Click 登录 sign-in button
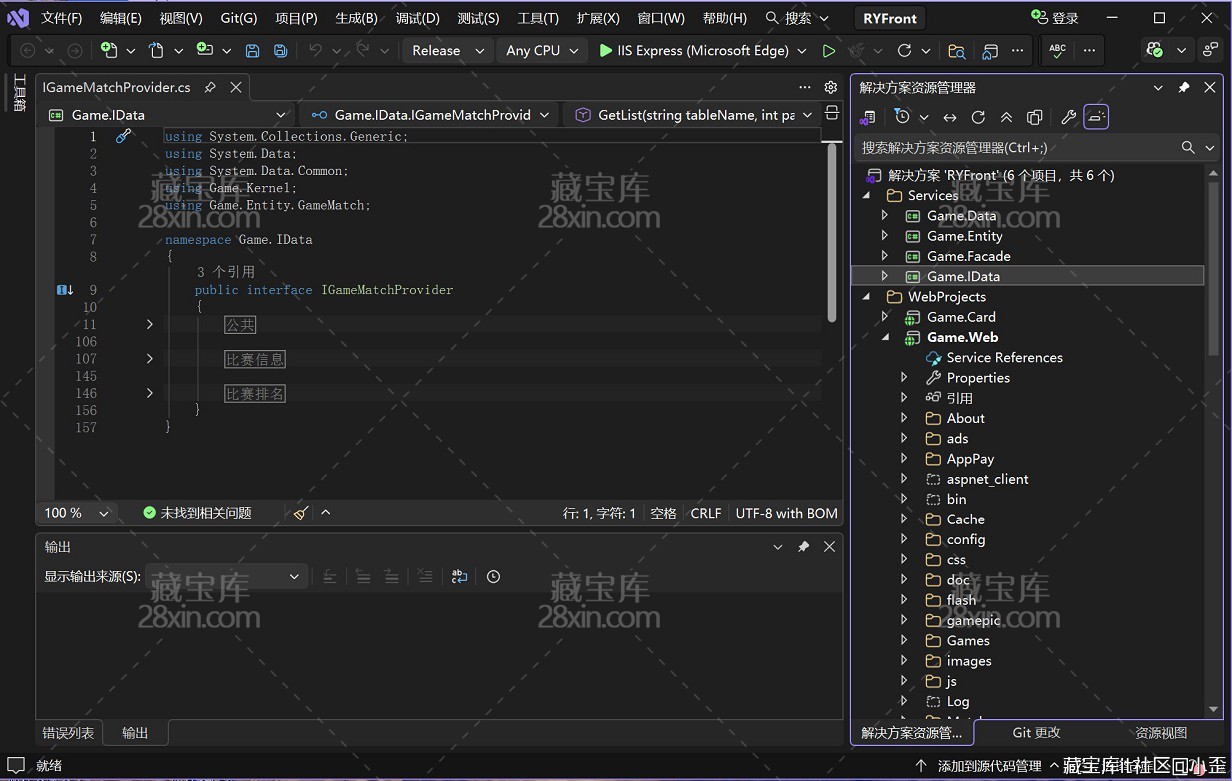Screen dimensions: 1232x781 (1055, 18)
